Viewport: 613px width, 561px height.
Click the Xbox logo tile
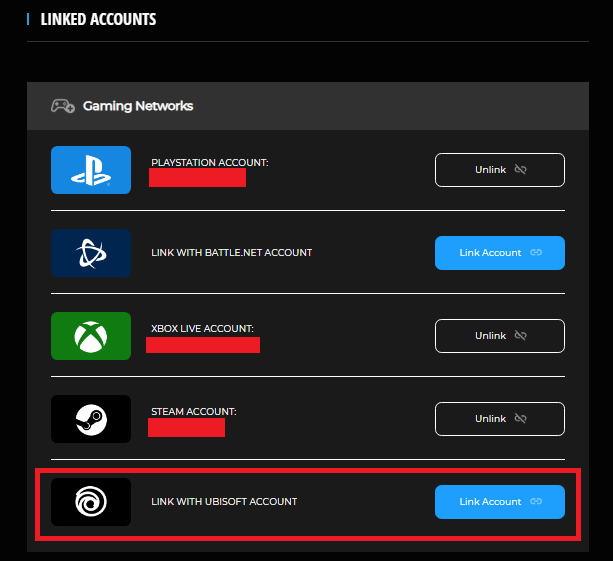click(91, 336)
